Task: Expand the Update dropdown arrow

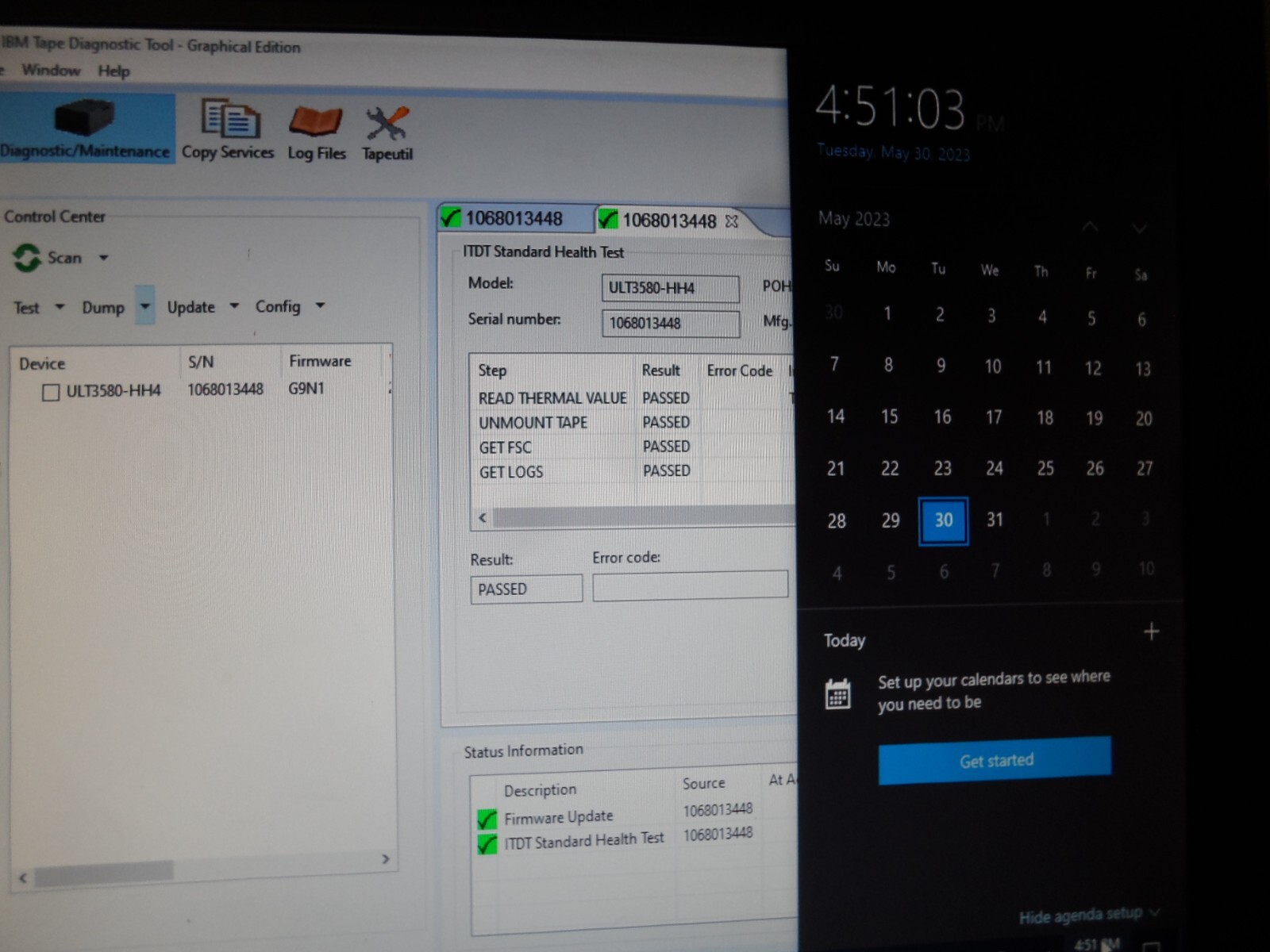Action: pos(234,306)
